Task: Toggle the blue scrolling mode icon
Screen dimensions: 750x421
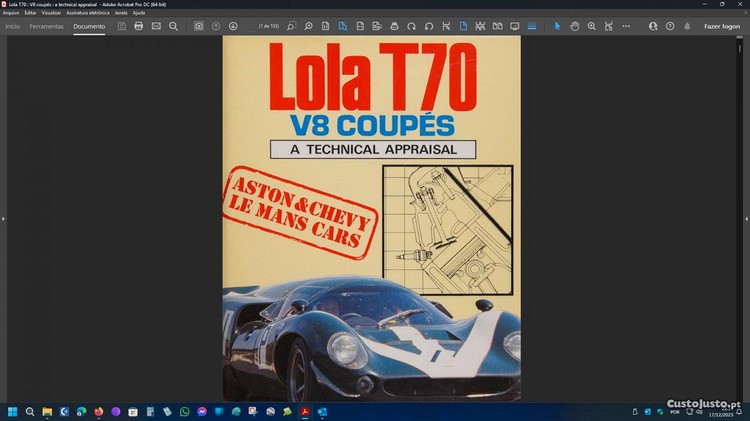Action: point(532,26)
